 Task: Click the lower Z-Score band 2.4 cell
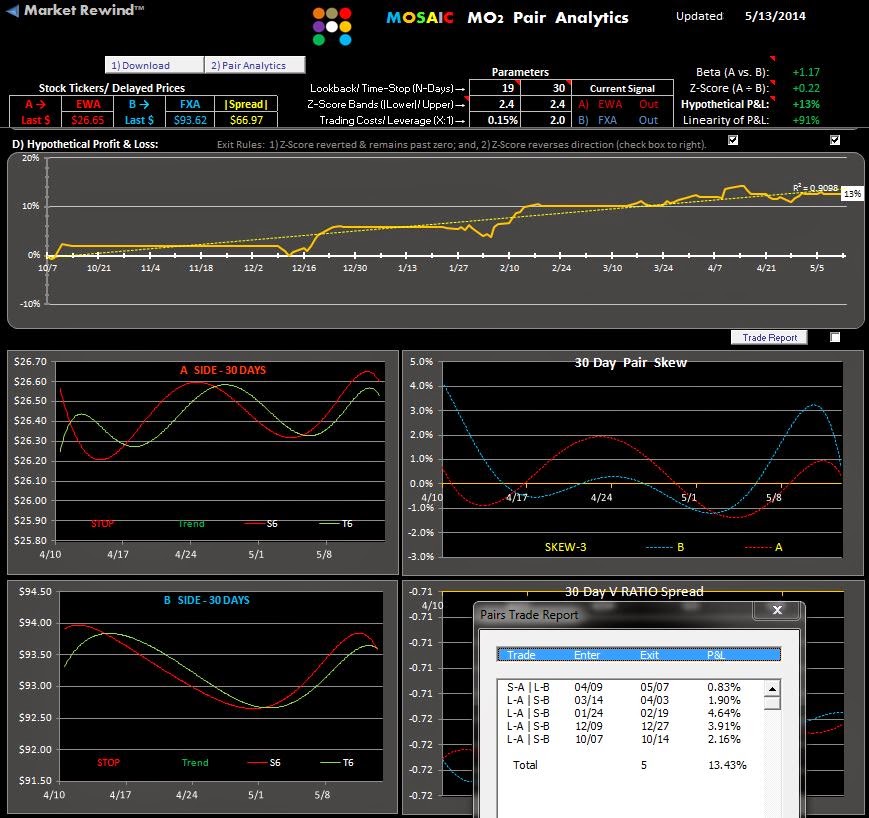coord(494,104)
